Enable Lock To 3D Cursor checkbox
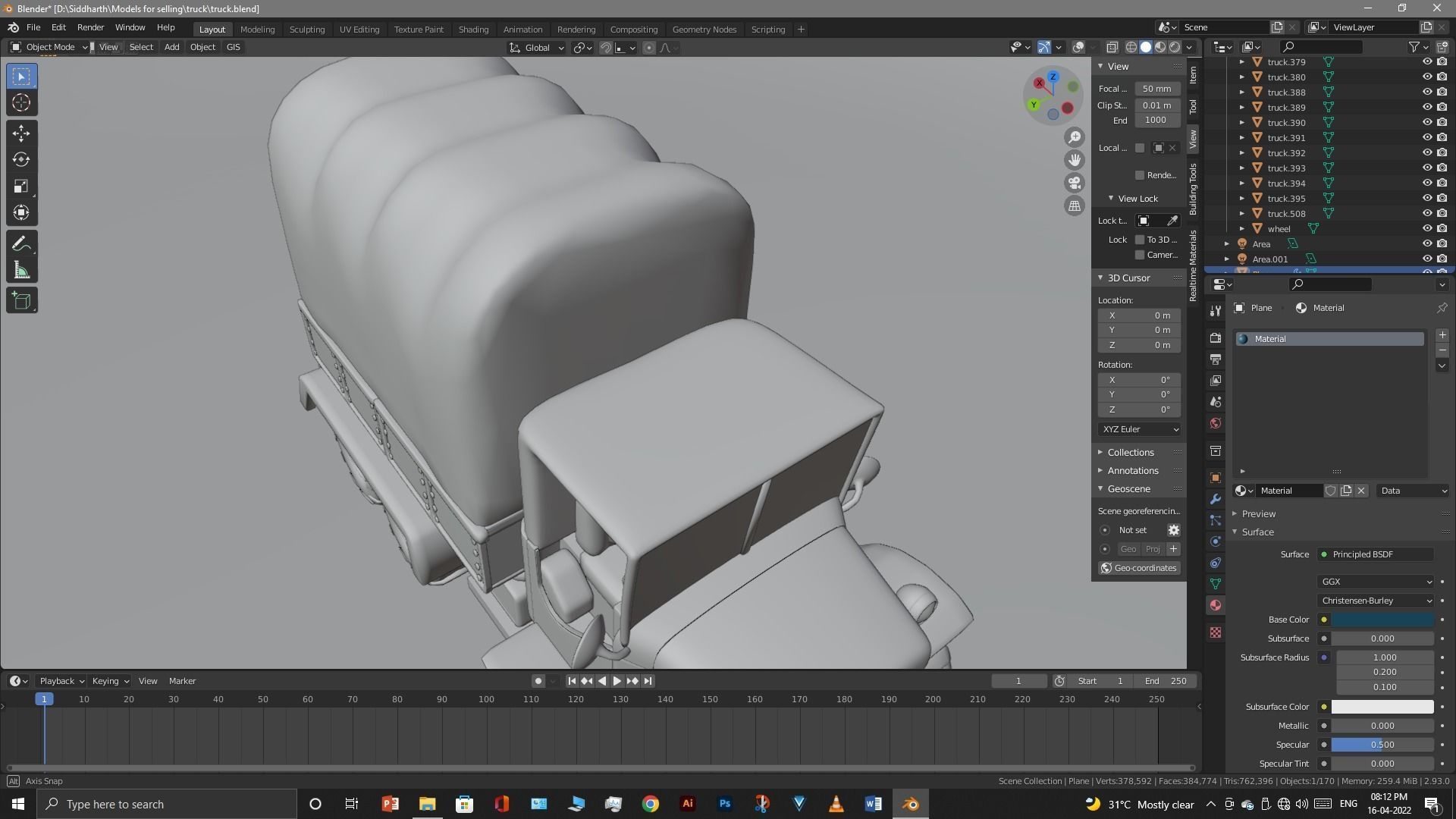The image size is (1456, 819). click(x=1140, y=240)
